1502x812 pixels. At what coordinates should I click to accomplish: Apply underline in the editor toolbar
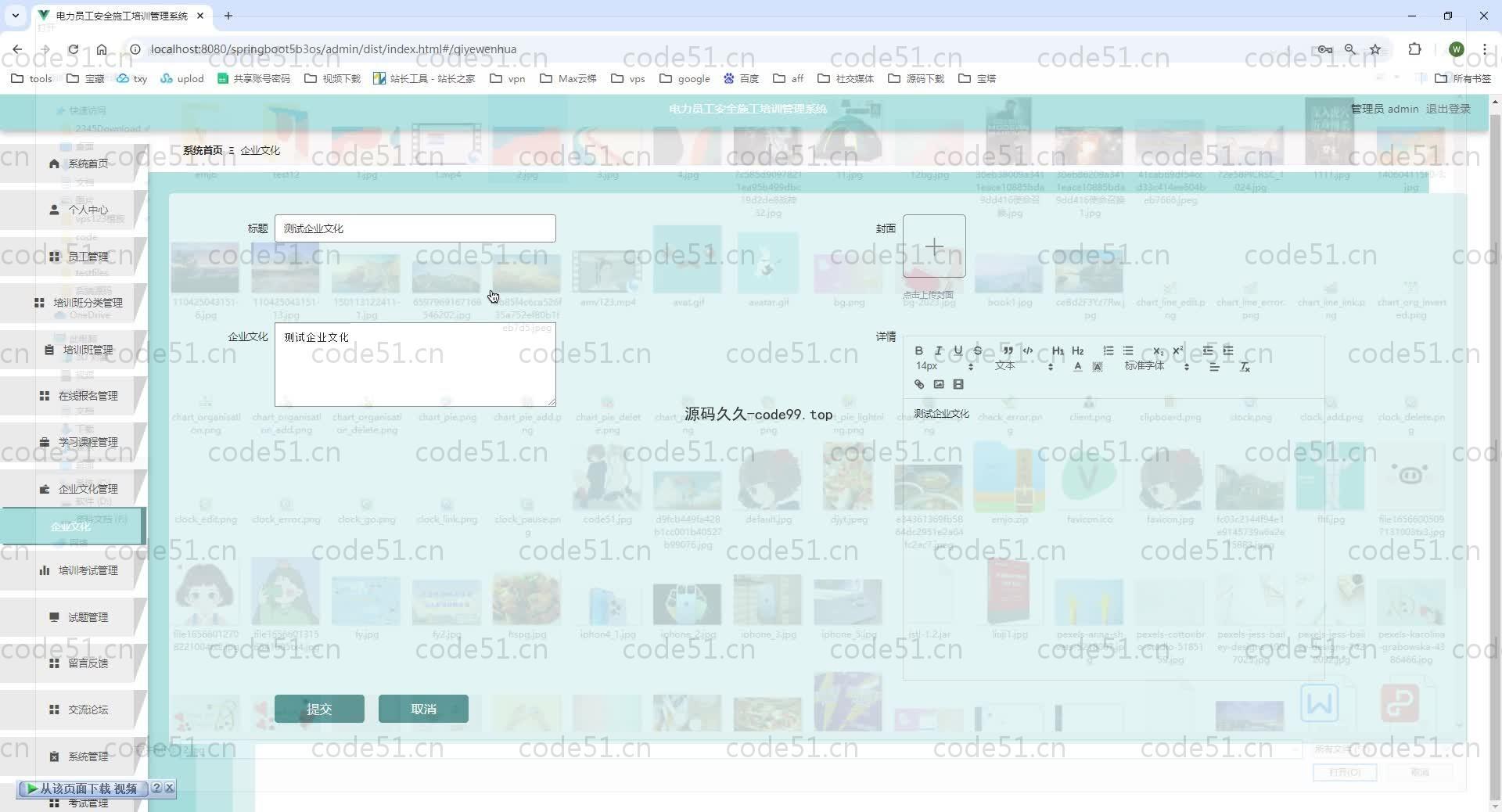(x=958, y=350)
